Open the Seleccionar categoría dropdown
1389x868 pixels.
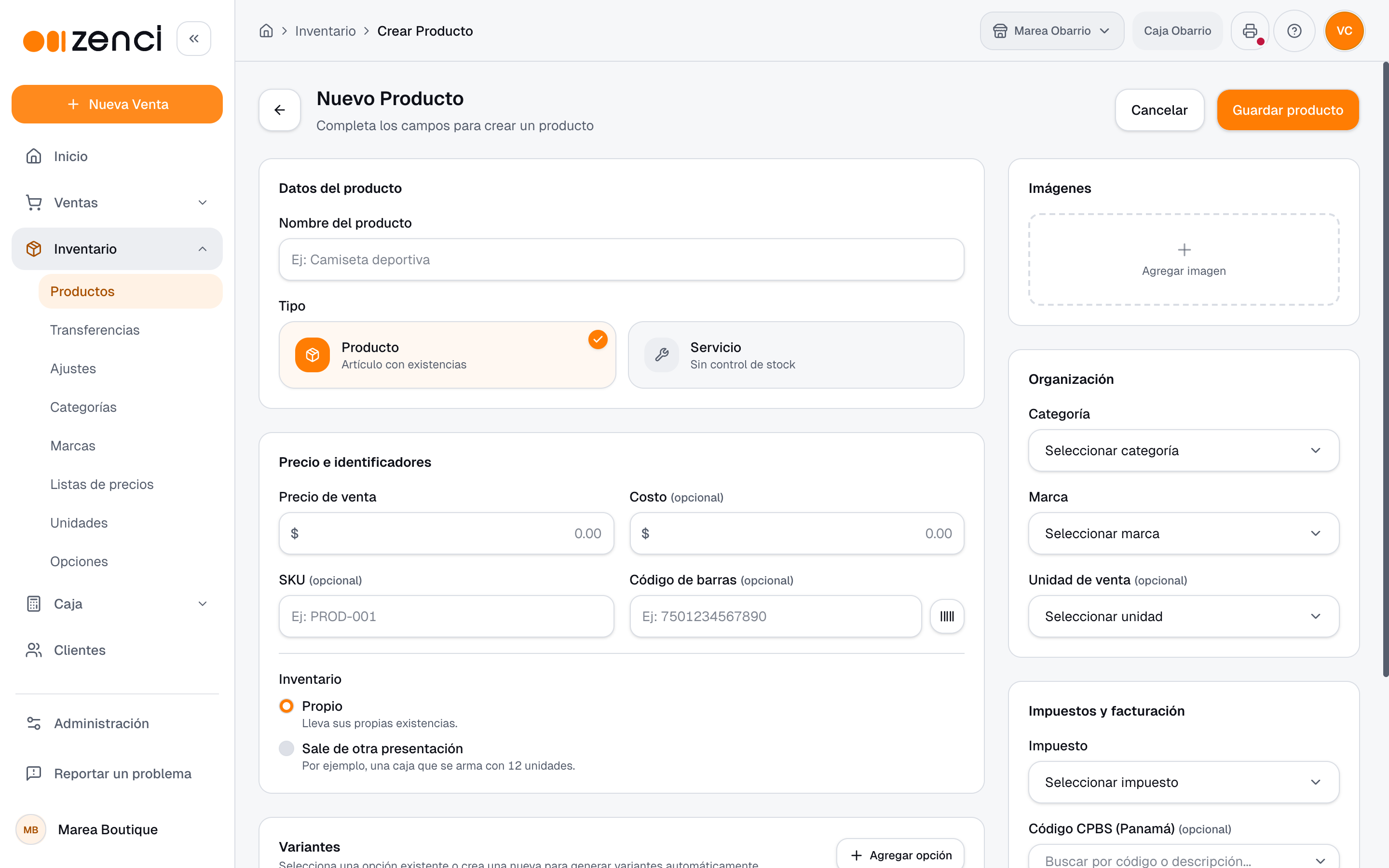click(x=1184, y=451)
